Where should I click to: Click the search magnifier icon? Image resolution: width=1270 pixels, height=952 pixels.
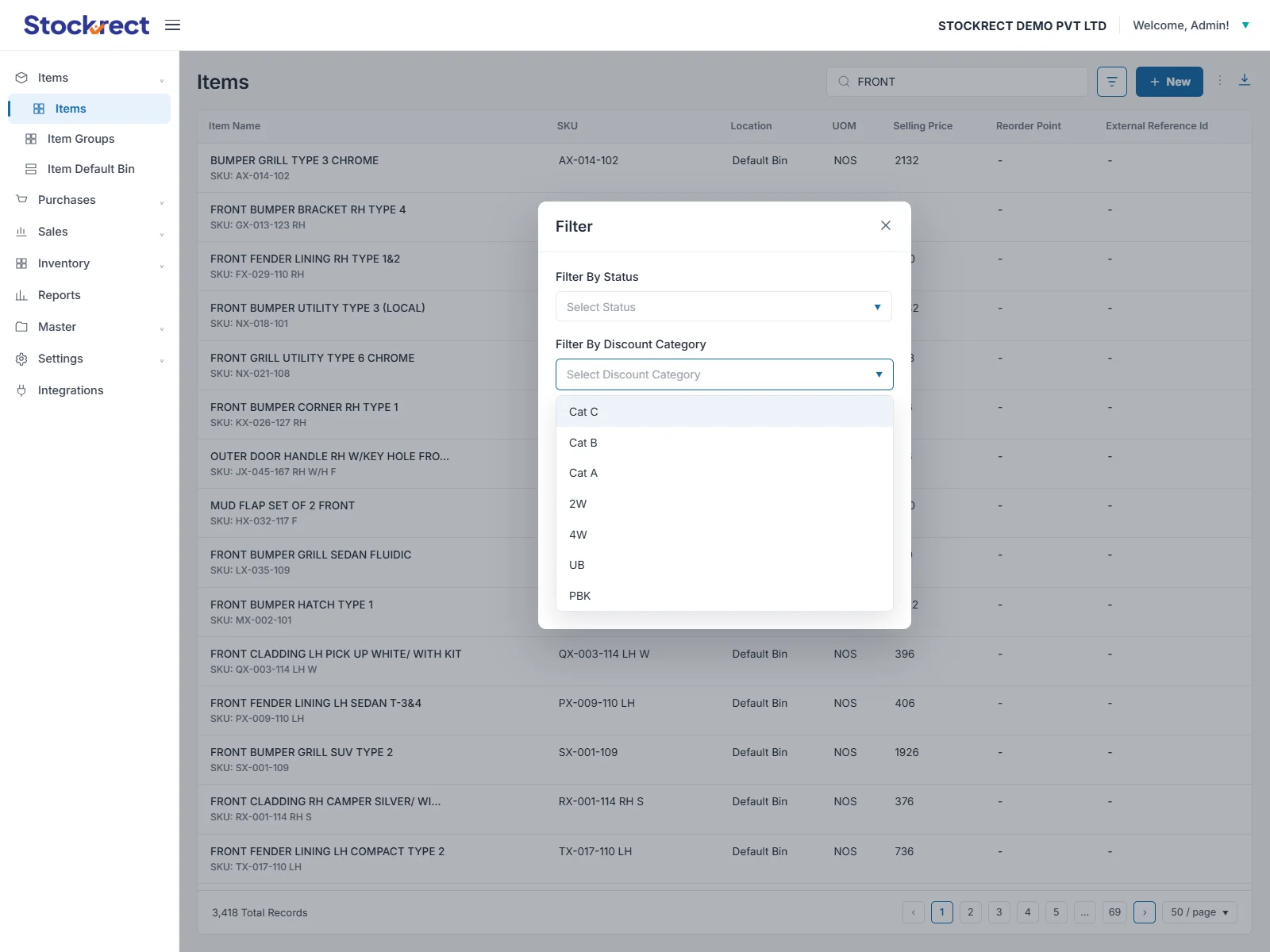click(x=844, y=82)
